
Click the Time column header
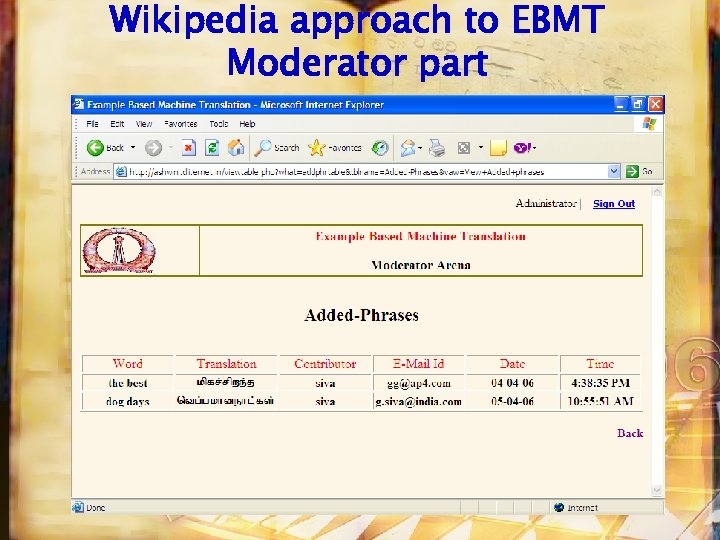[x=600, y=364]
